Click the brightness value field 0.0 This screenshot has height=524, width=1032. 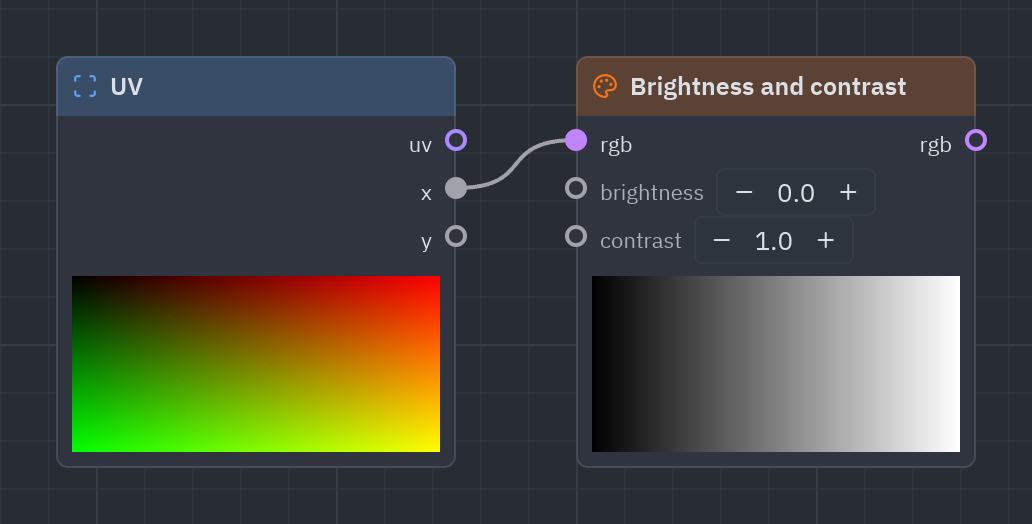tap(796, 193)
